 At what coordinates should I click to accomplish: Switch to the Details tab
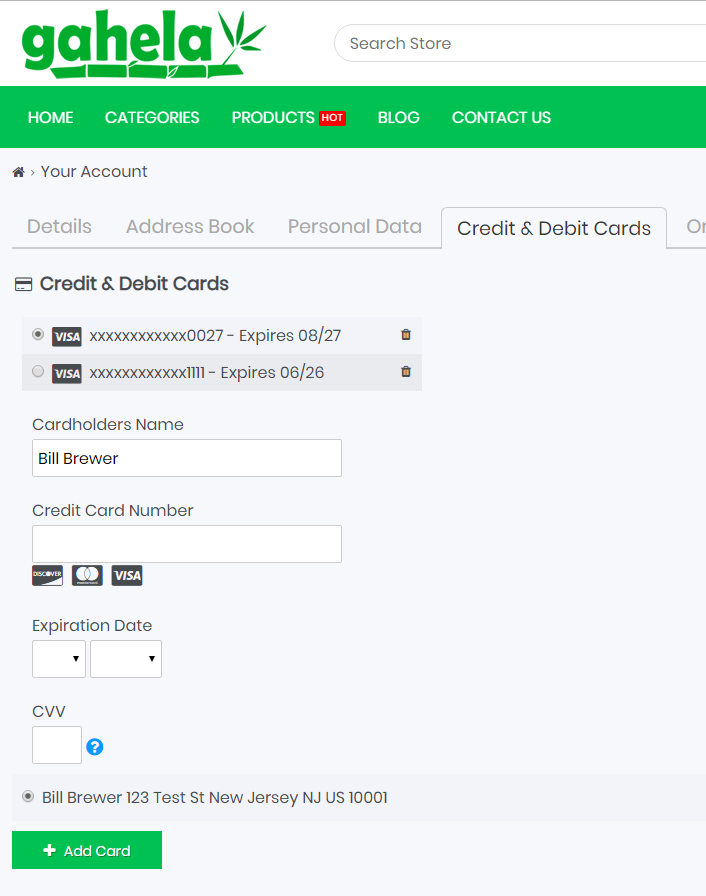(59, 226)
